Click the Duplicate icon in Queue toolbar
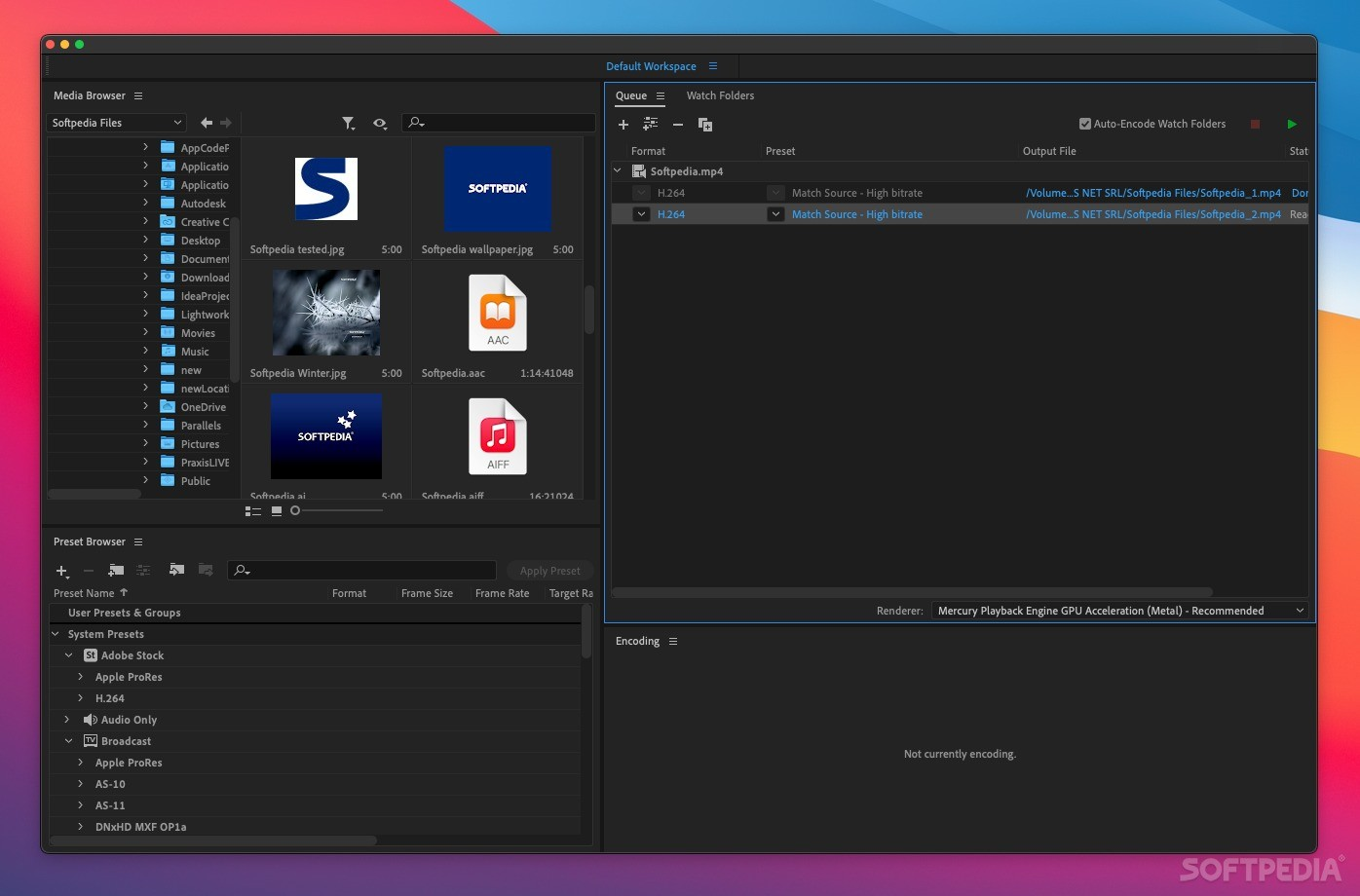Screen dimensions: 1360x896 tap(705, 125)
